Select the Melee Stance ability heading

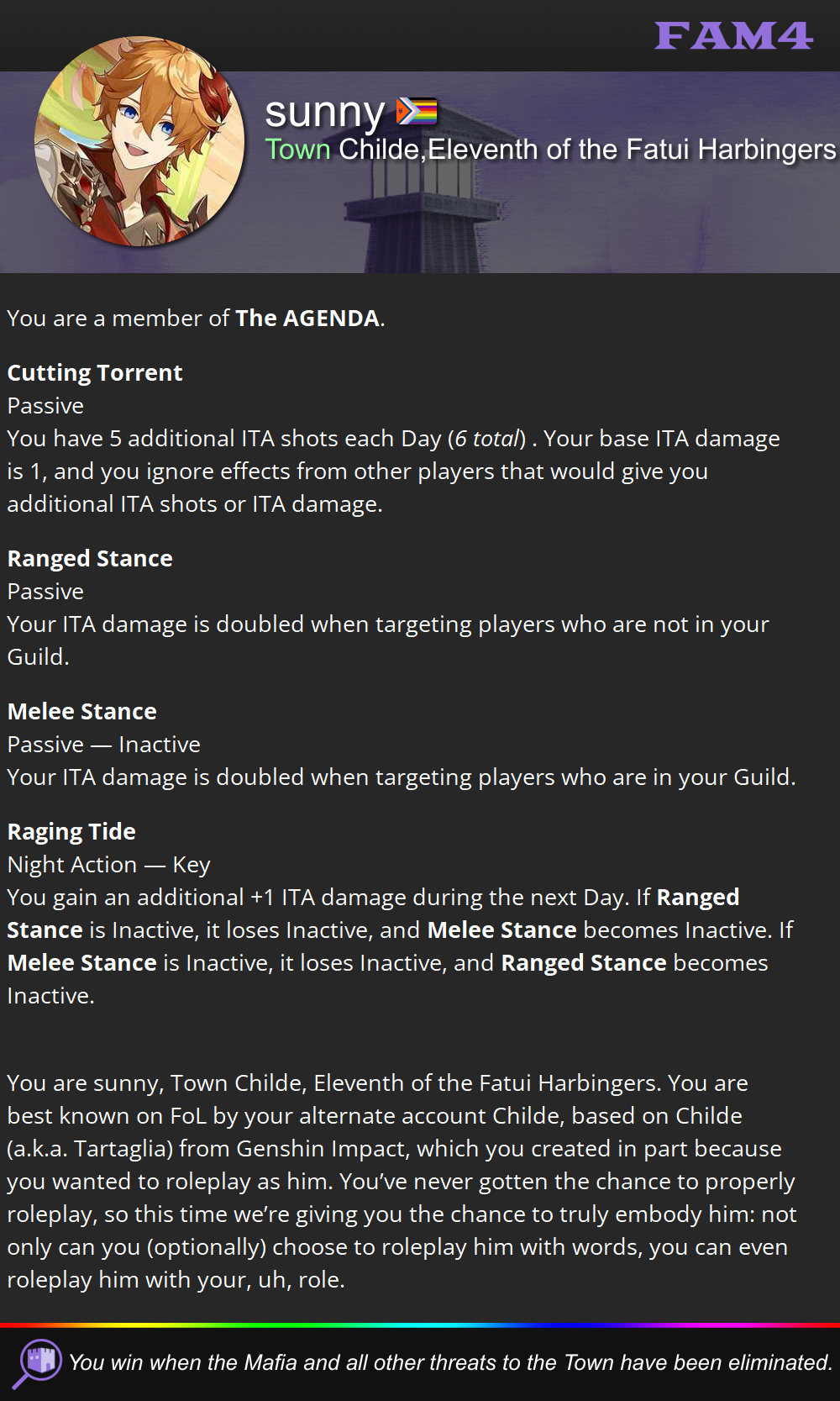point(82,711)
